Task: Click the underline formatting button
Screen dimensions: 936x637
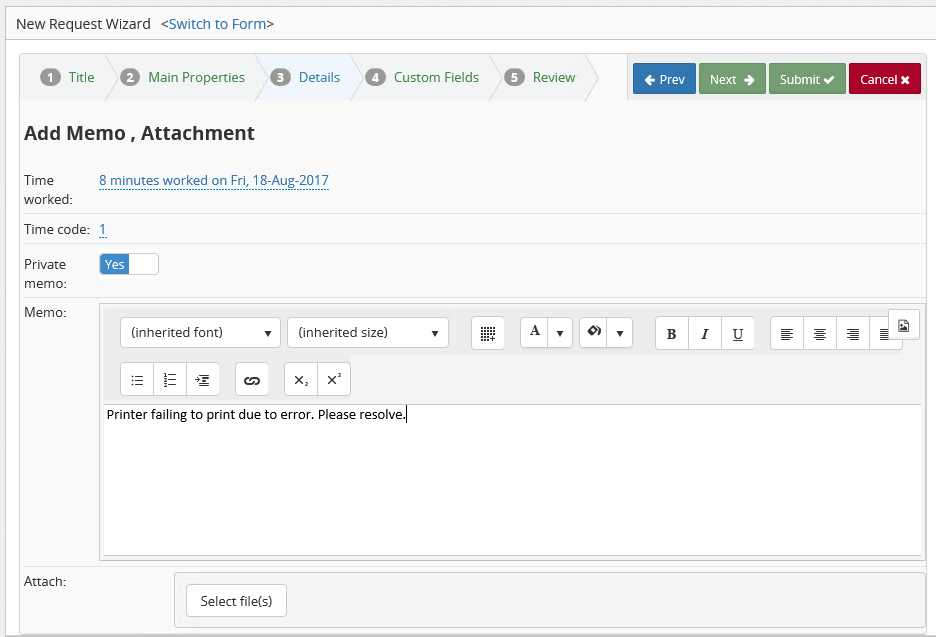Action: click(x=737, y=334)
